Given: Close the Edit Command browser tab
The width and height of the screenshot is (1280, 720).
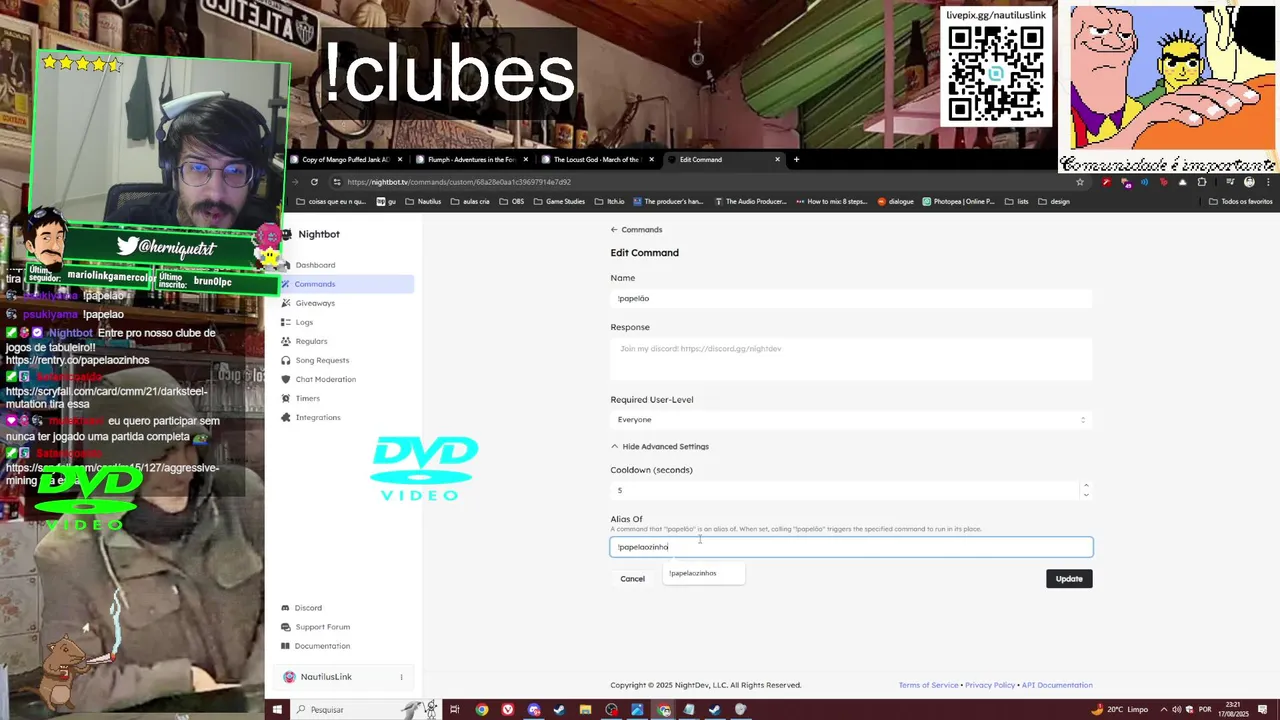Looking at the screenshot, I should pos(777,159).
